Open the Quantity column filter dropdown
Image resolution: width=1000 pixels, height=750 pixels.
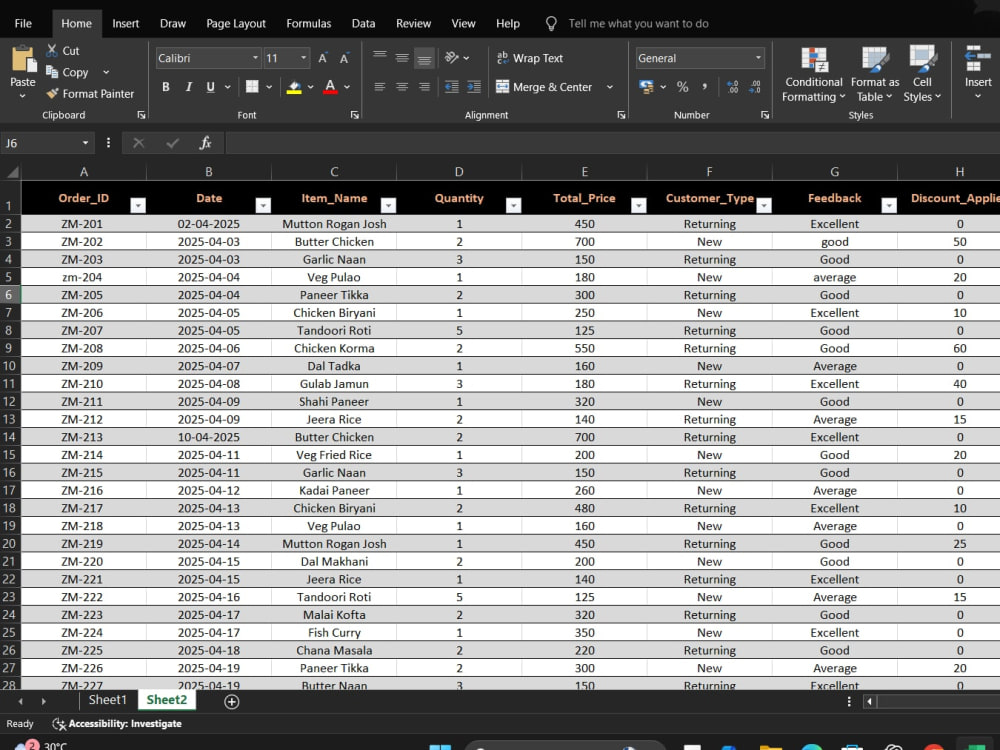(513, 205)
